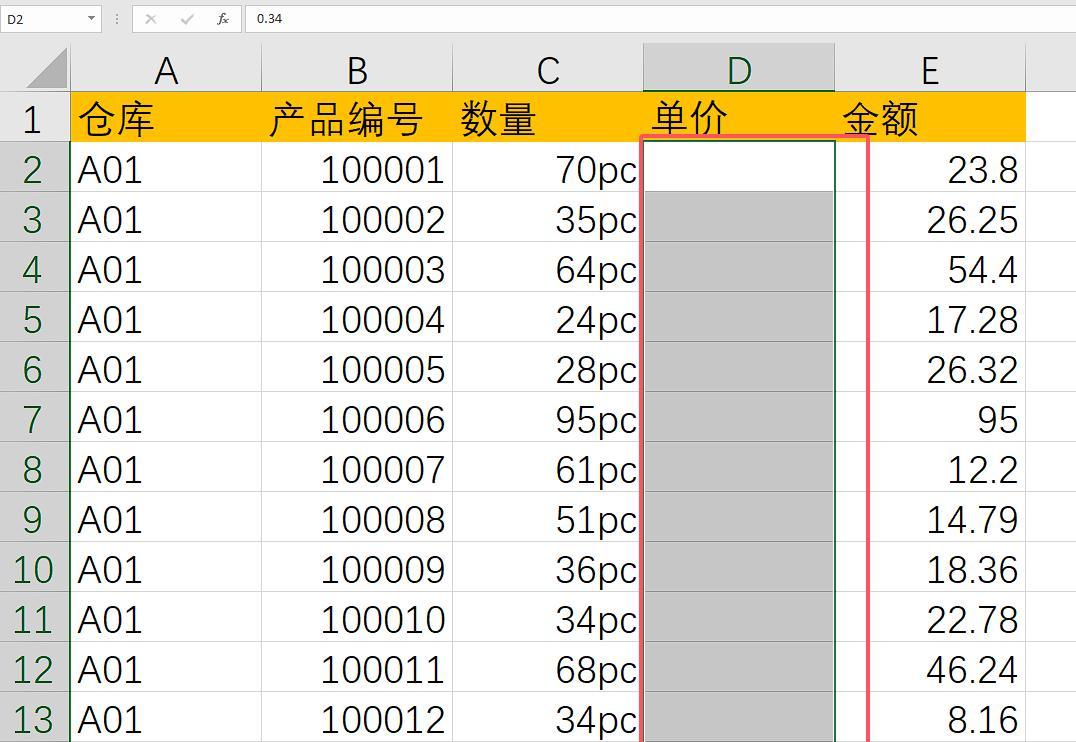Open the Insert Function fx dialog
Viewport: 1076px width, 742px height.
click(223, 19)
